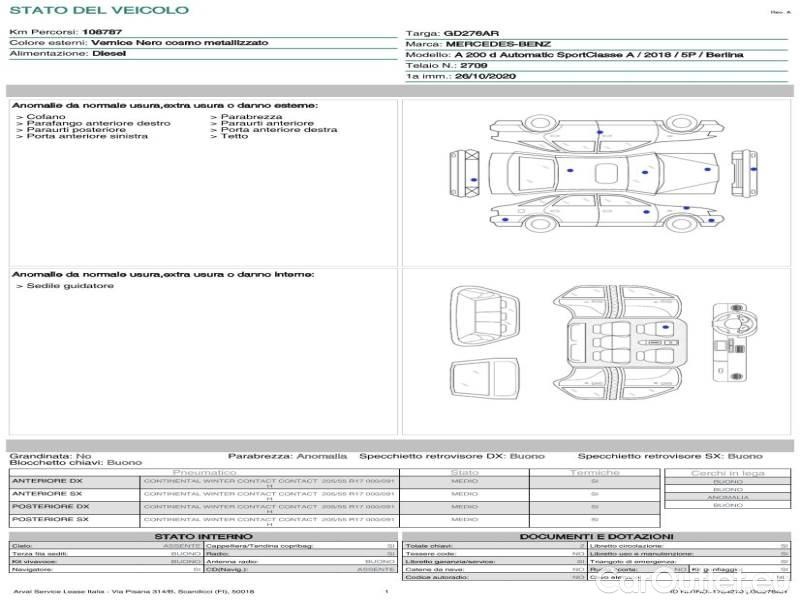Click the POSTERIORE SX tyre row
800x600 pixels.
(334, 521)
